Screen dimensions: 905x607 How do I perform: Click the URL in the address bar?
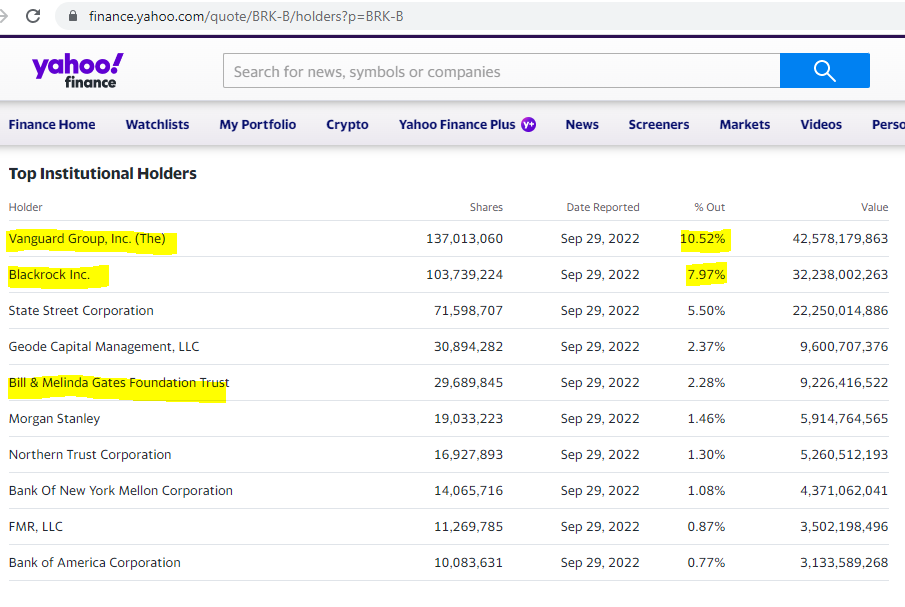(x=246, y=16)
